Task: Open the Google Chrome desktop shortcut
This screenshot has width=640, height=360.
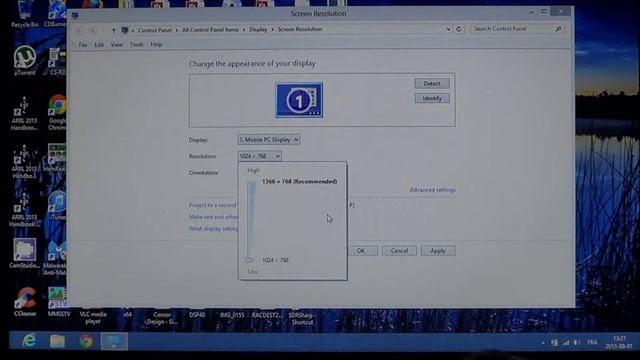Action: click(58, 112)
